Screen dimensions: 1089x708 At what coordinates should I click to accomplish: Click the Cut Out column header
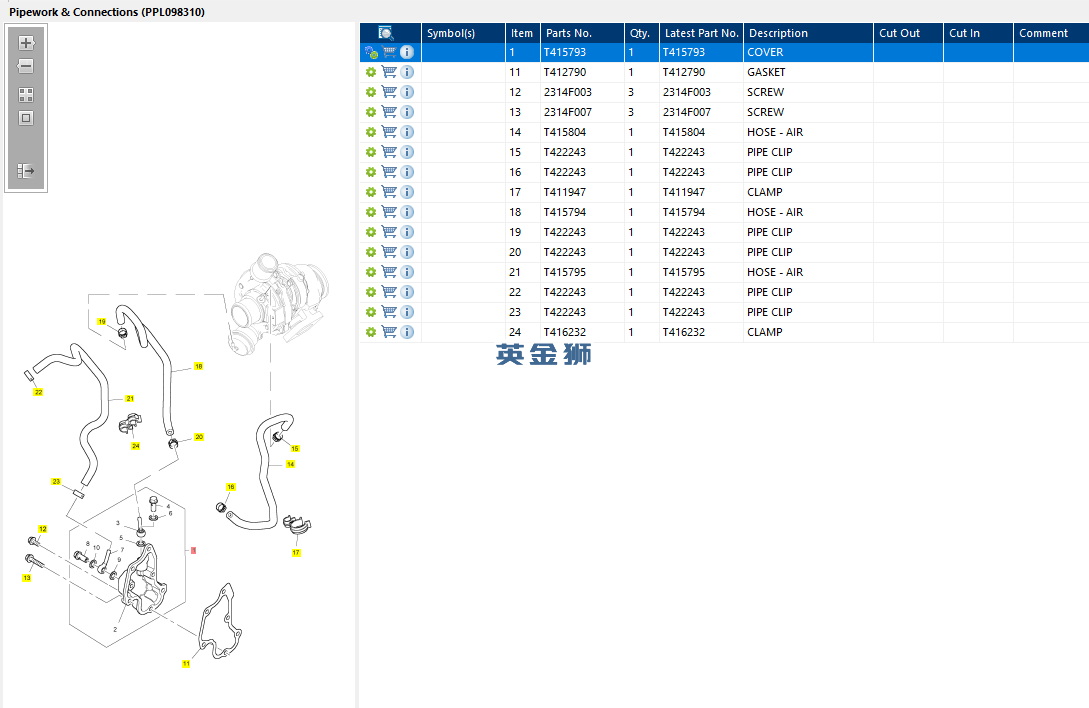pos(908,33)
